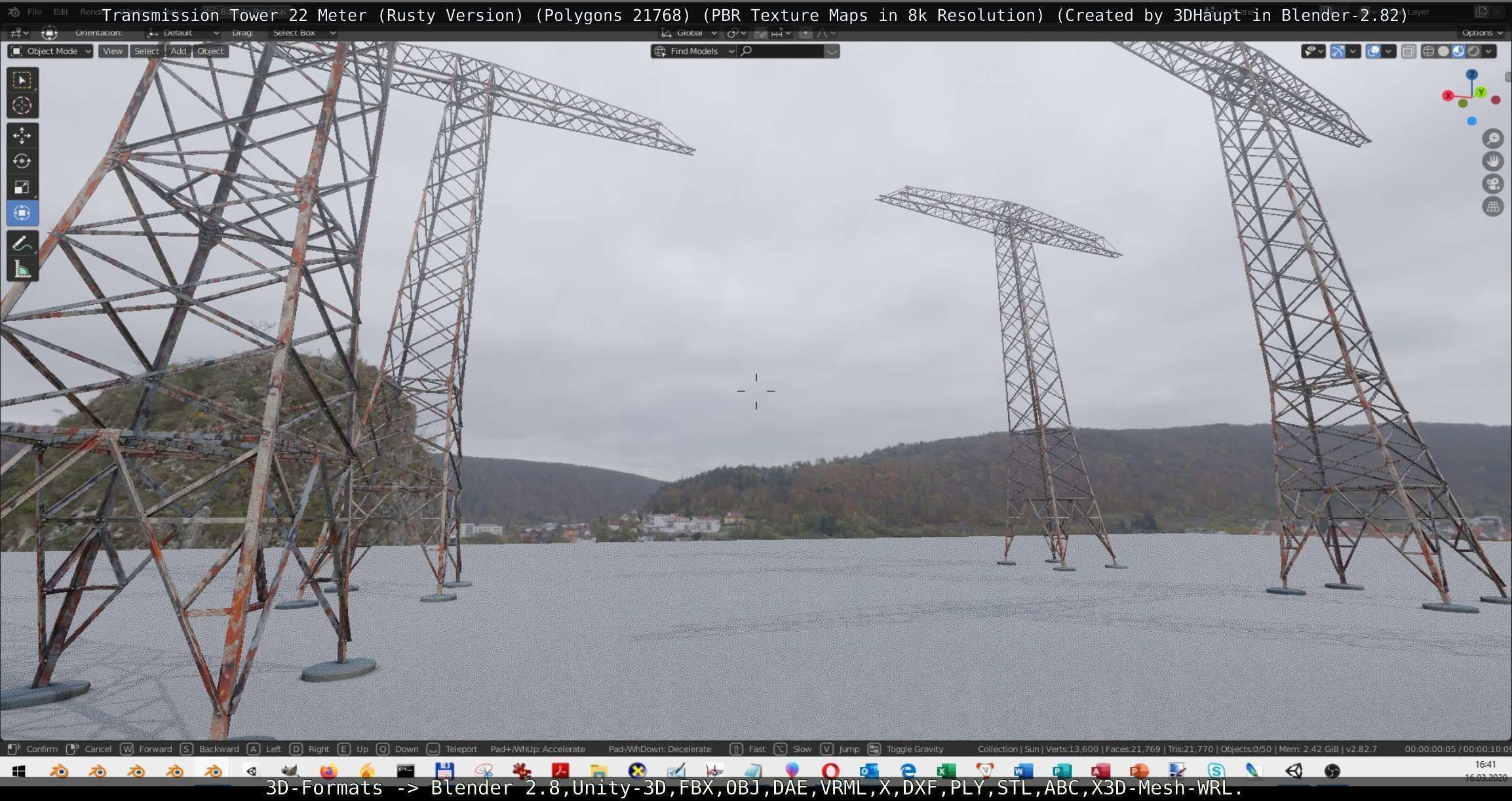1512x801 pixels.
Task: Click the magnifier icon in Find Models
Action: (746, 51)
